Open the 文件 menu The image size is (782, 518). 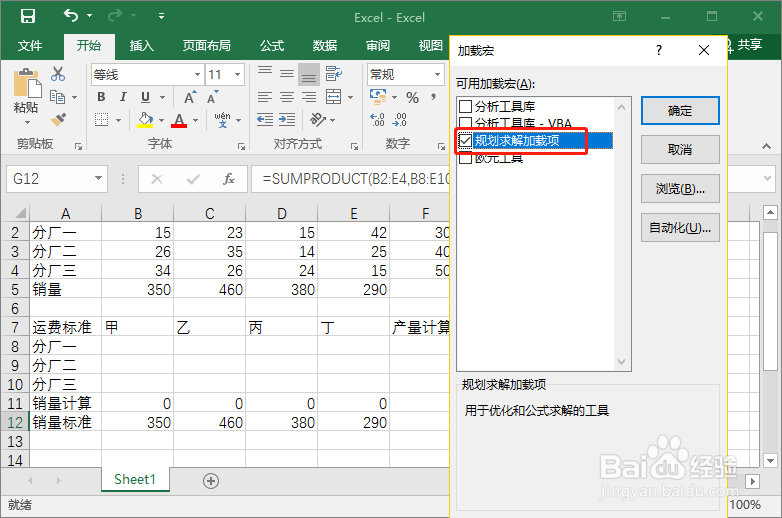click(x=30, y=46)
